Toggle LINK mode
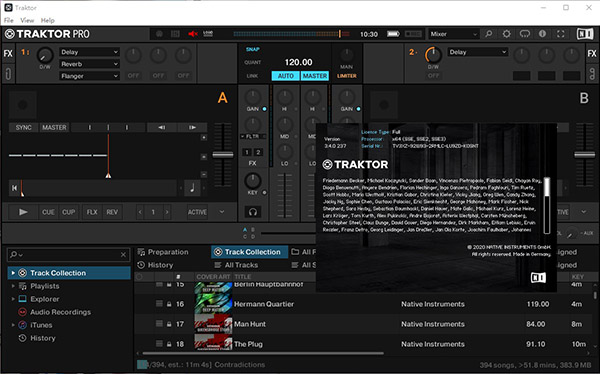The height and width of the screenshot is (374, 600). click(252, 76)
